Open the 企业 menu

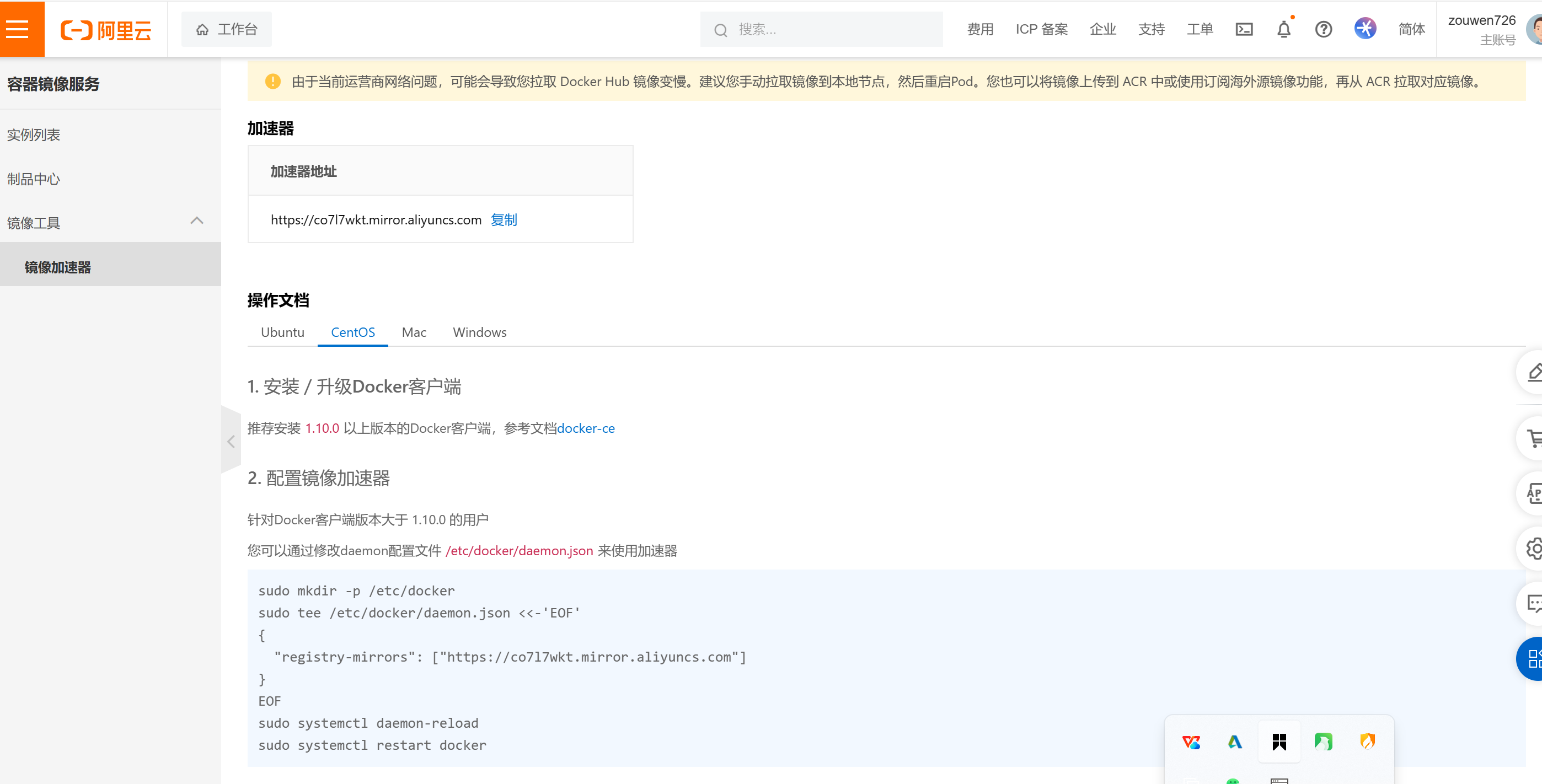(1102, 29)
